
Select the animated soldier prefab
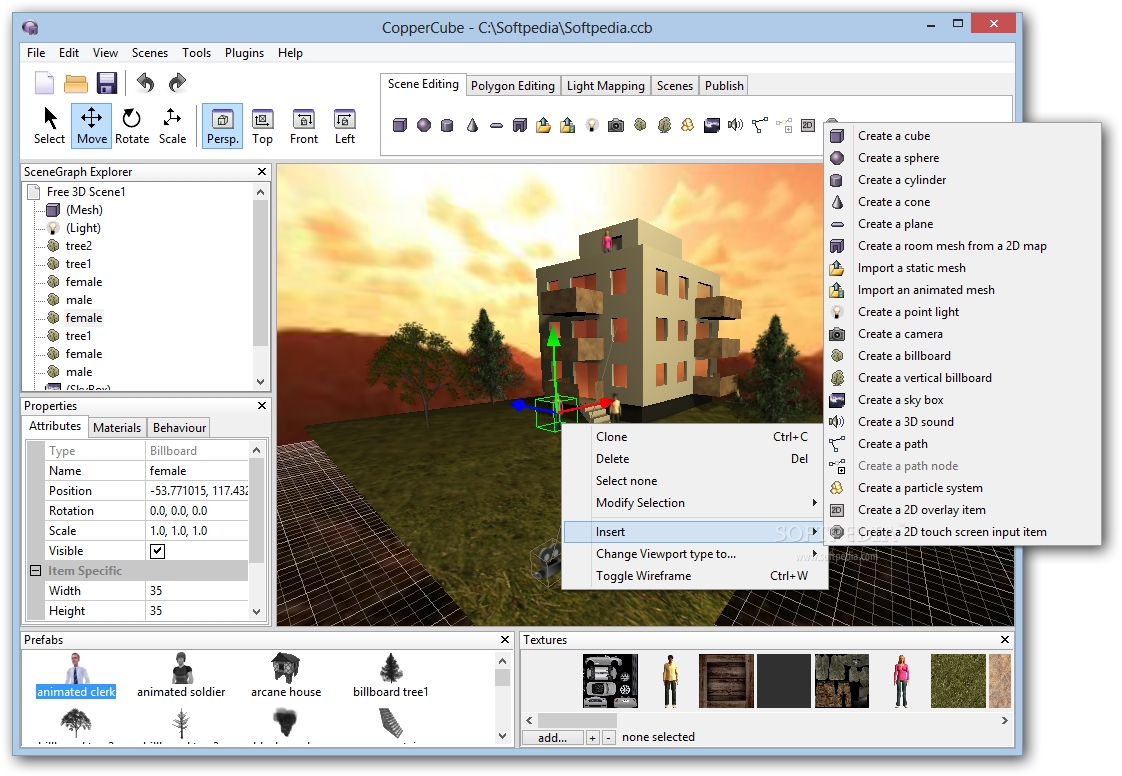click(181, 676)
